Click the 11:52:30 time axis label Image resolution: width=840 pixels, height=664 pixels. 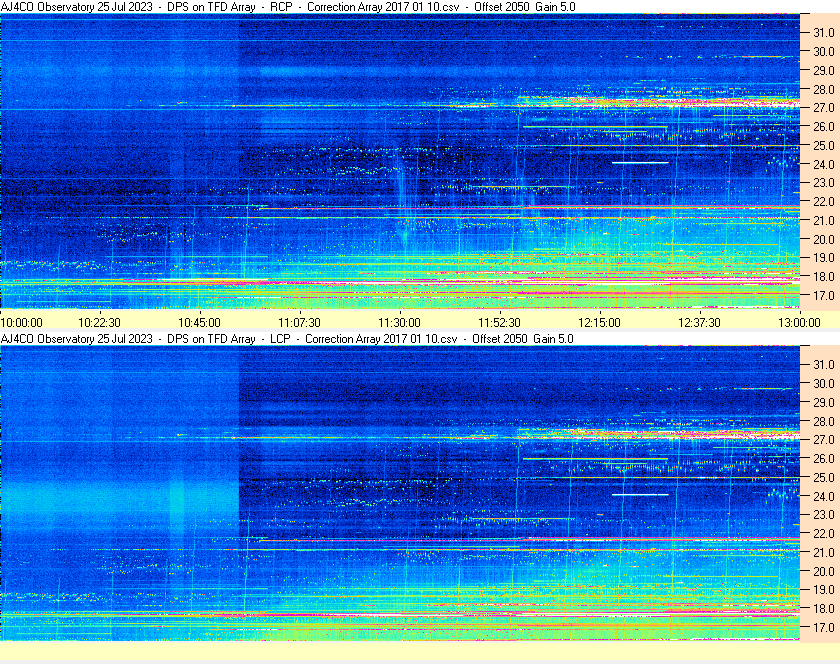tap(499, 322)
